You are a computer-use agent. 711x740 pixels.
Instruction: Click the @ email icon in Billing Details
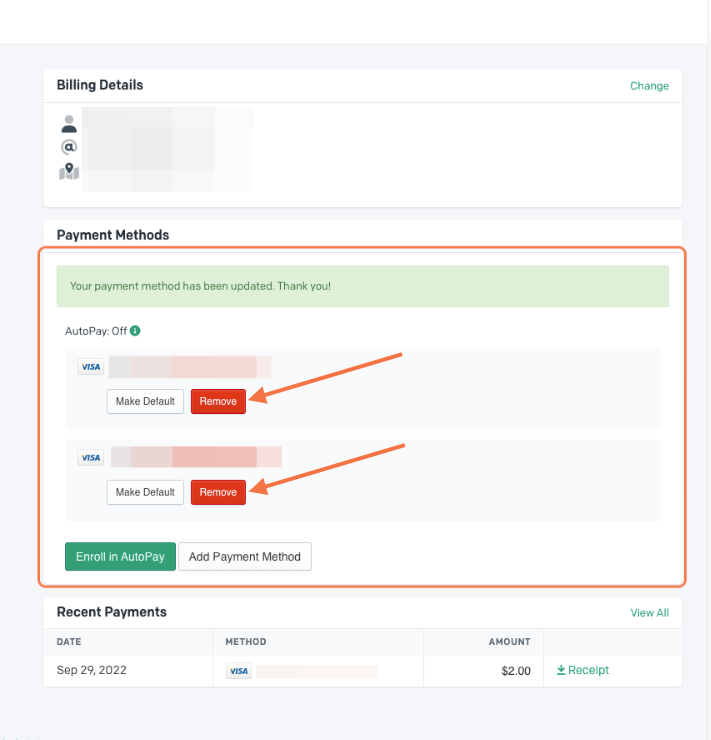coord(68,147)
